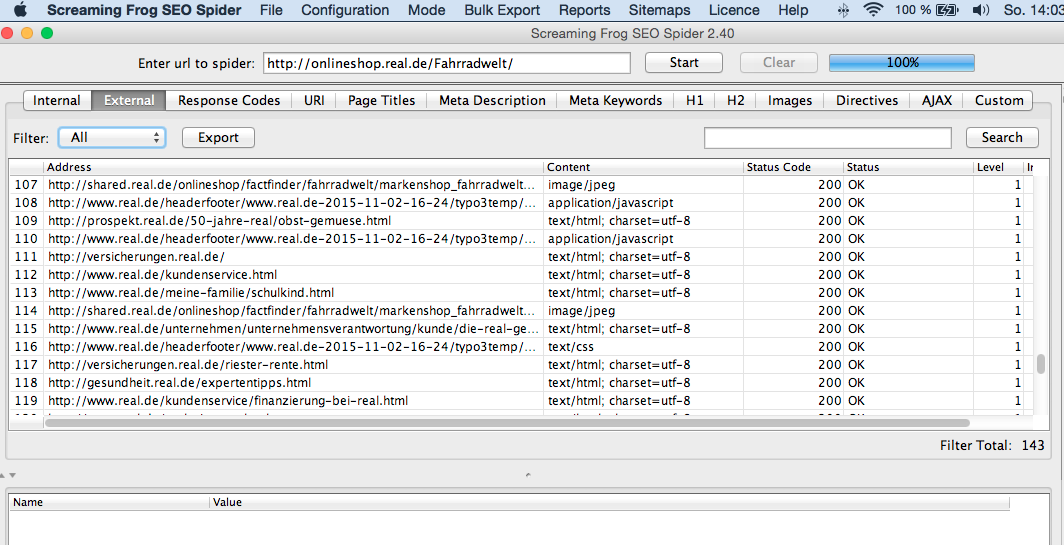Image resolution: width=1064 pixels, height=545 pixels.
Task: Select row 107 address cell
Action: [x=293, y=185]
